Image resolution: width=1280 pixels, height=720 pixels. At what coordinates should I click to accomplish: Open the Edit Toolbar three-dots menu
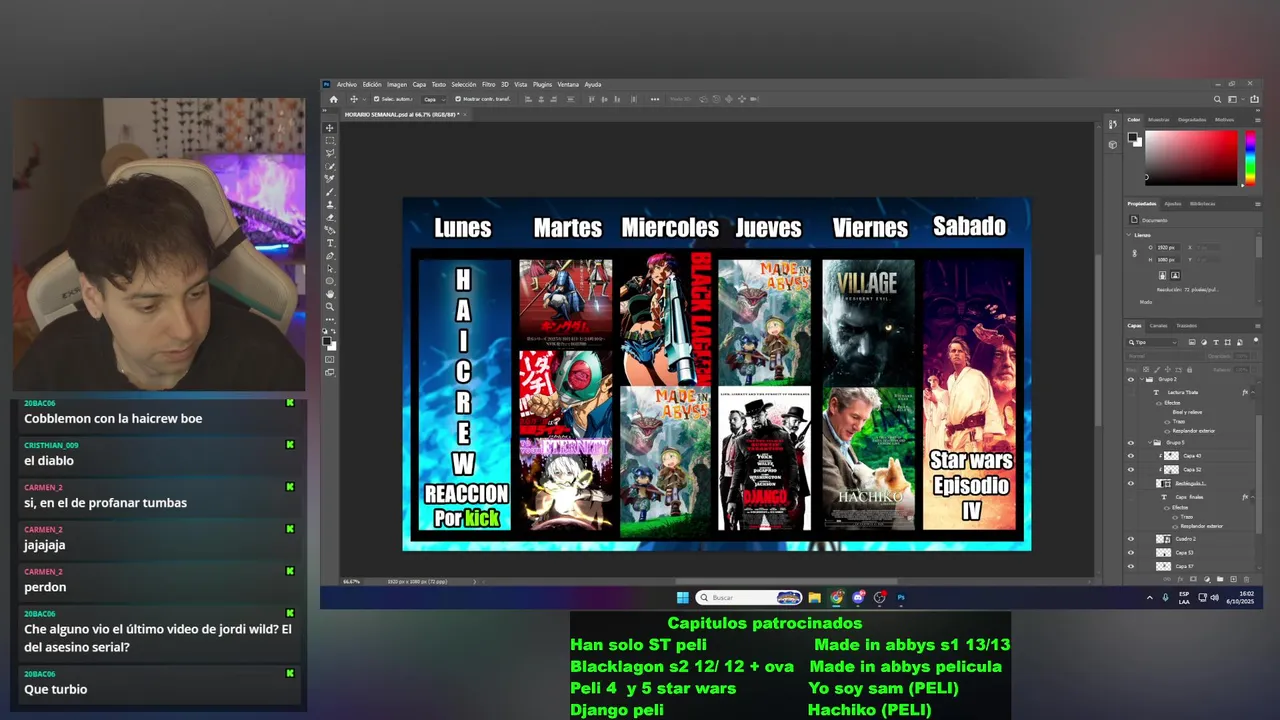coord(329,319)
